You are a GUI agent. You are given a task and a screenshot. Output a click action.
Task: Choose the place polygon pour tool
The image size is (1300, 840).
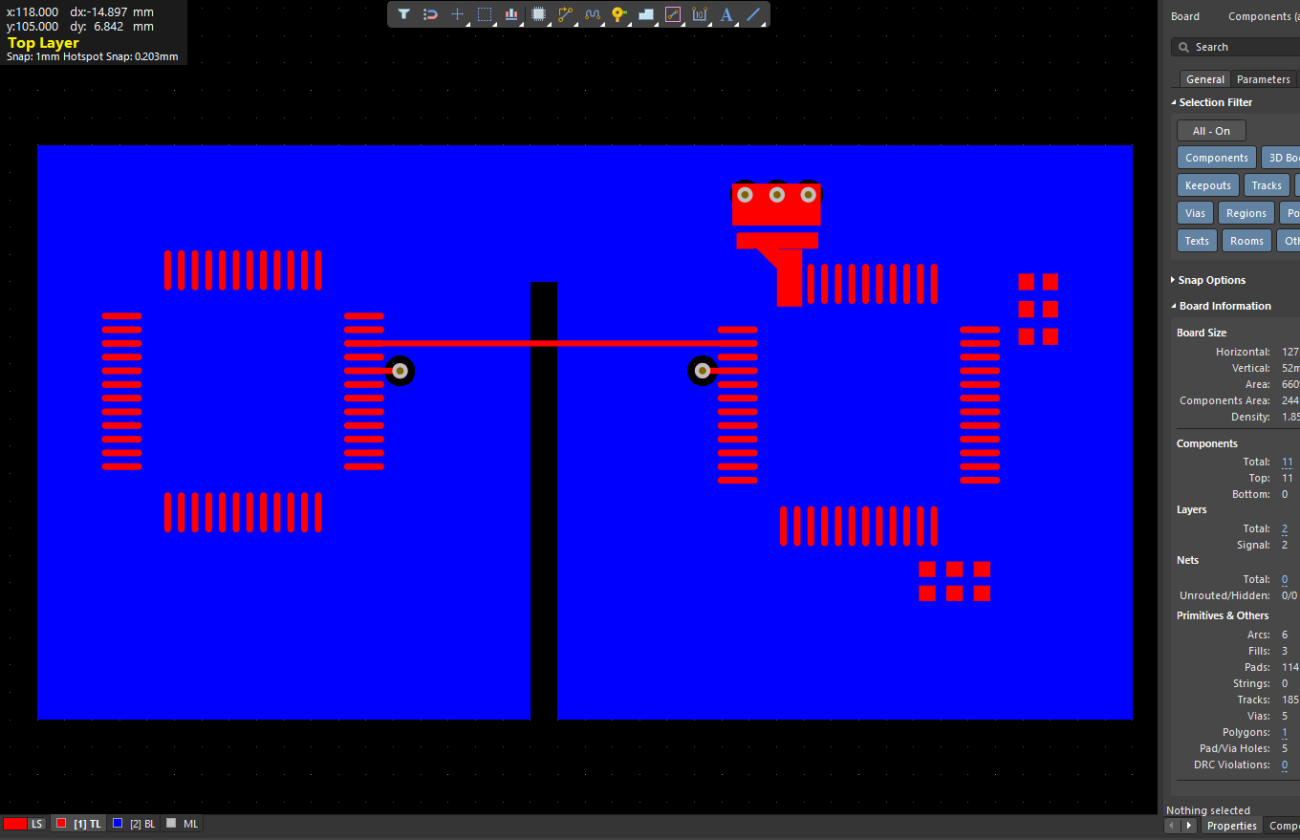(x=646, y=14)
